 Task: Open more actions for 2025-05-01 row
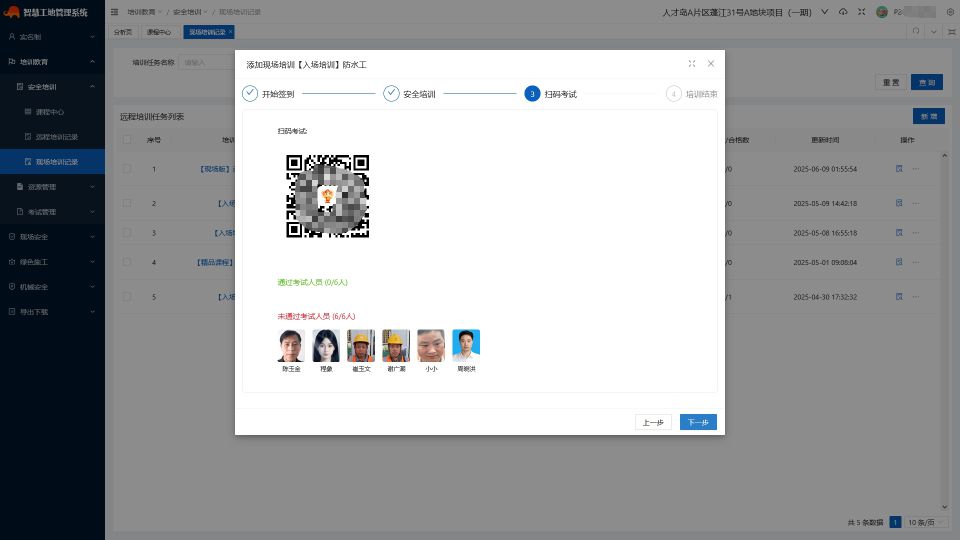click(x=916, y=262)
